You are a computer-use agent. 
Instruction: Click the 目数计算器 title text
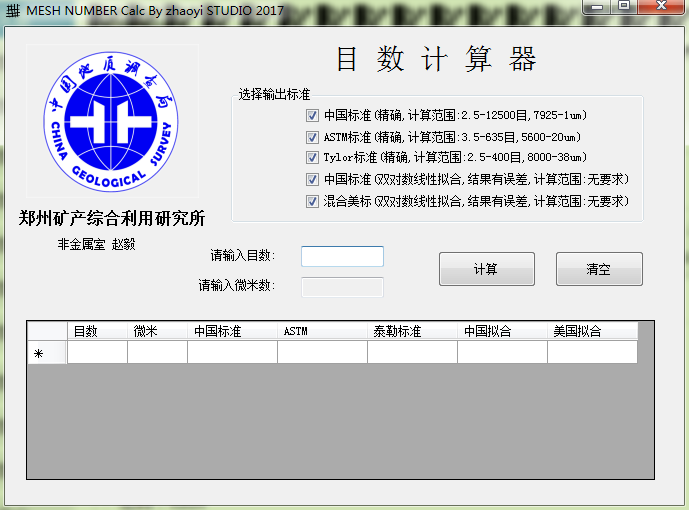tap(436, 59)
